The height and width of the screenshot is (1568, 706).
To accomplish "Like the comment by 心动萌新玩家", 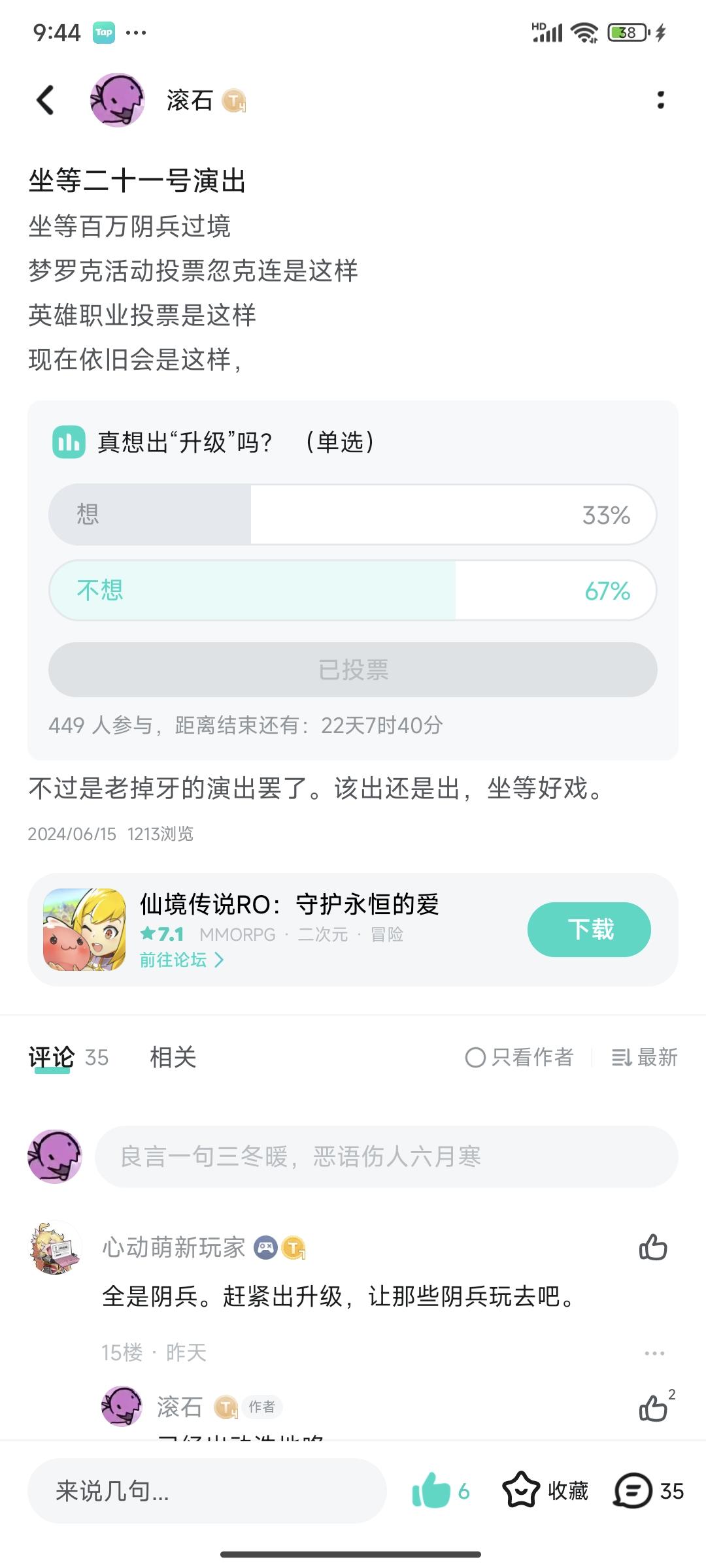I will coord(652,1247).
